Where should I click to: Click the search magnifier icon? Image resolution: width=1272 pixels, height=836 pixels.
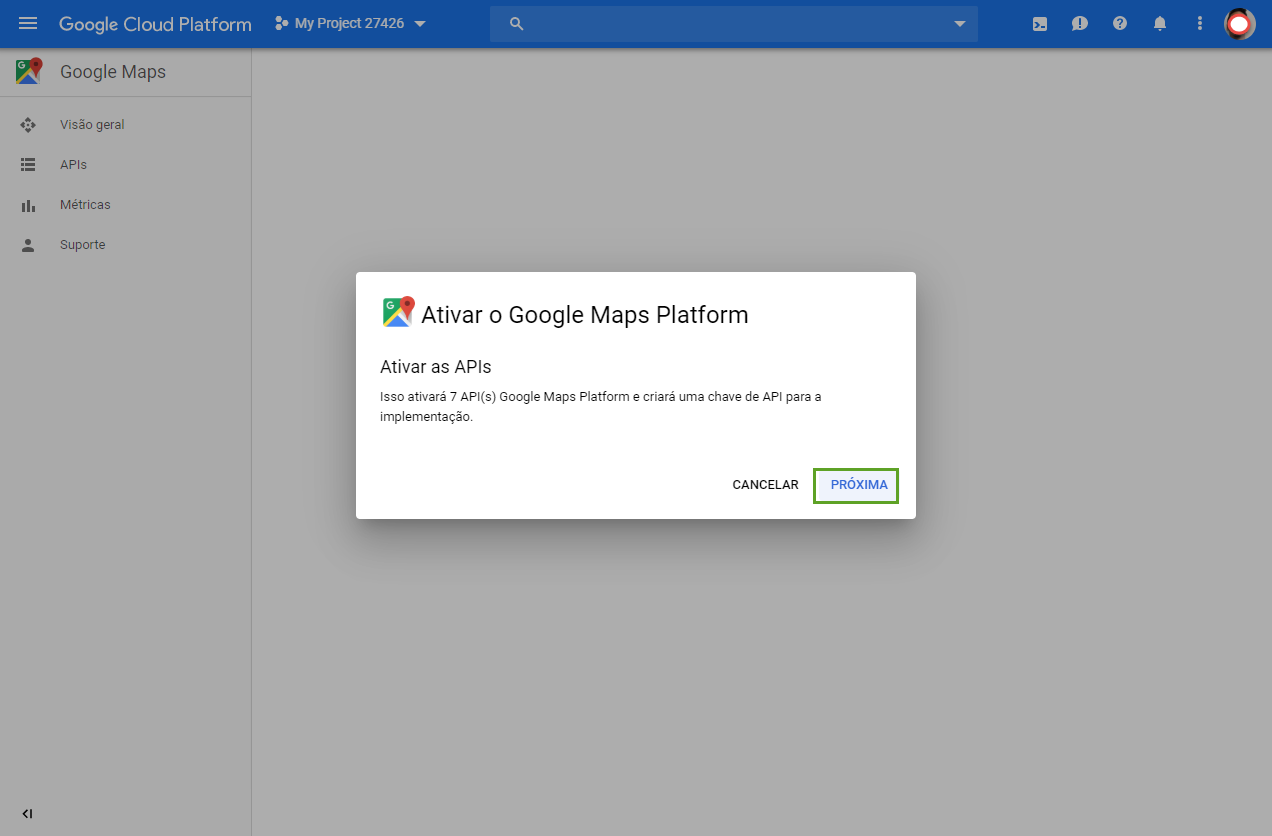(517, 23)
